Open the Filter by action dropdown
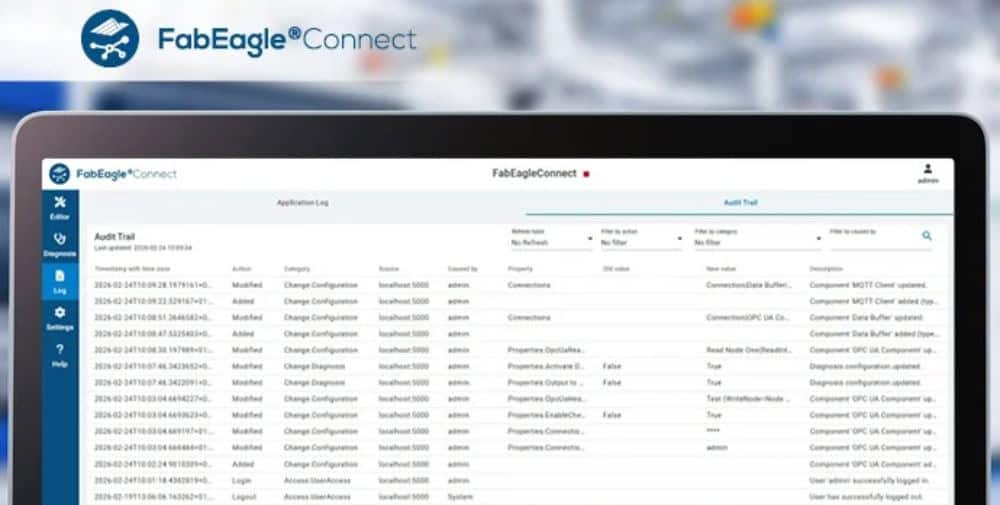Image resolution: width=1000 pixels, height=505 pixels. pos(642,238)
